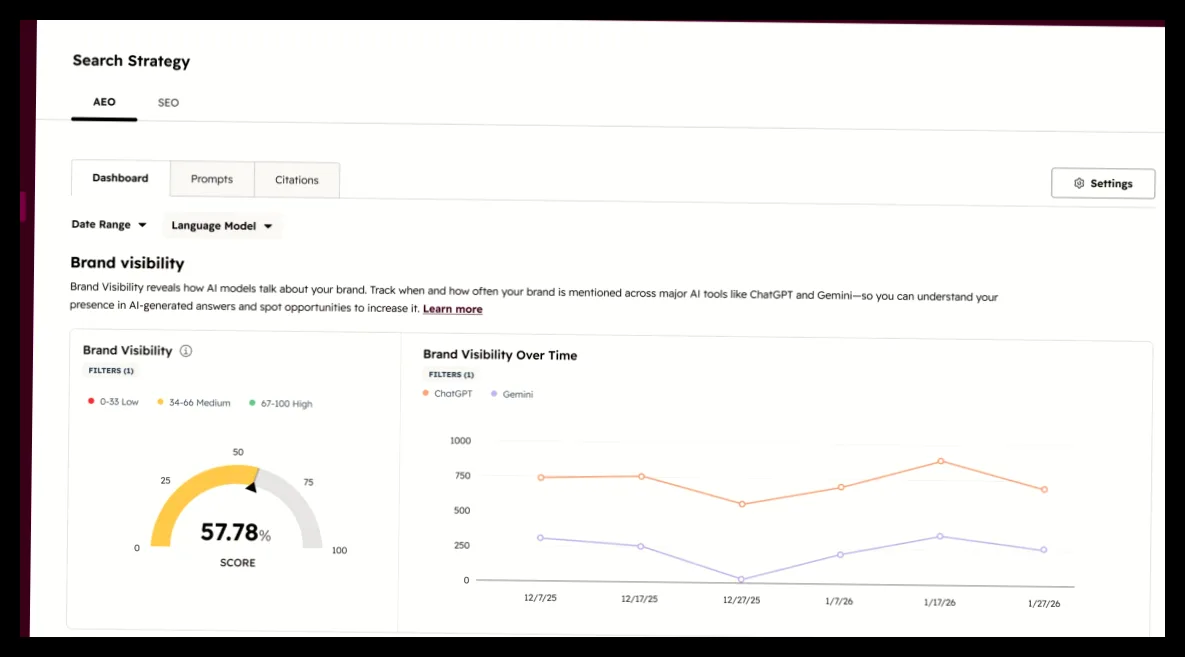Toggle the Gemini legend series
The width and height of the screenshot is (1185, 657).
coord(512,394)
